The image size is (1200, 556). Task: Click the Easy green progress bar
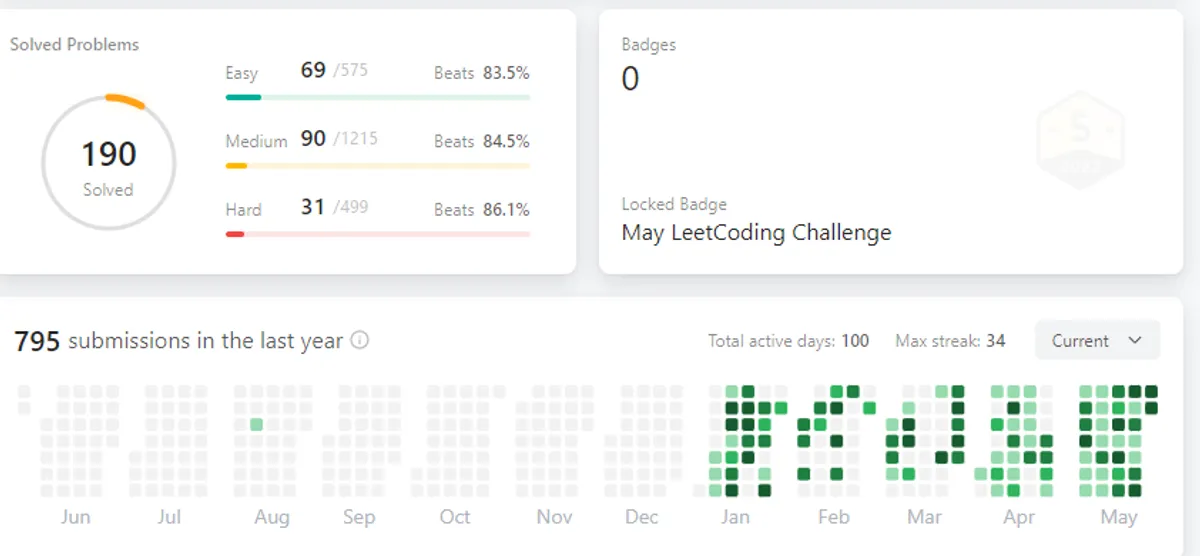[x=377, y=97]
